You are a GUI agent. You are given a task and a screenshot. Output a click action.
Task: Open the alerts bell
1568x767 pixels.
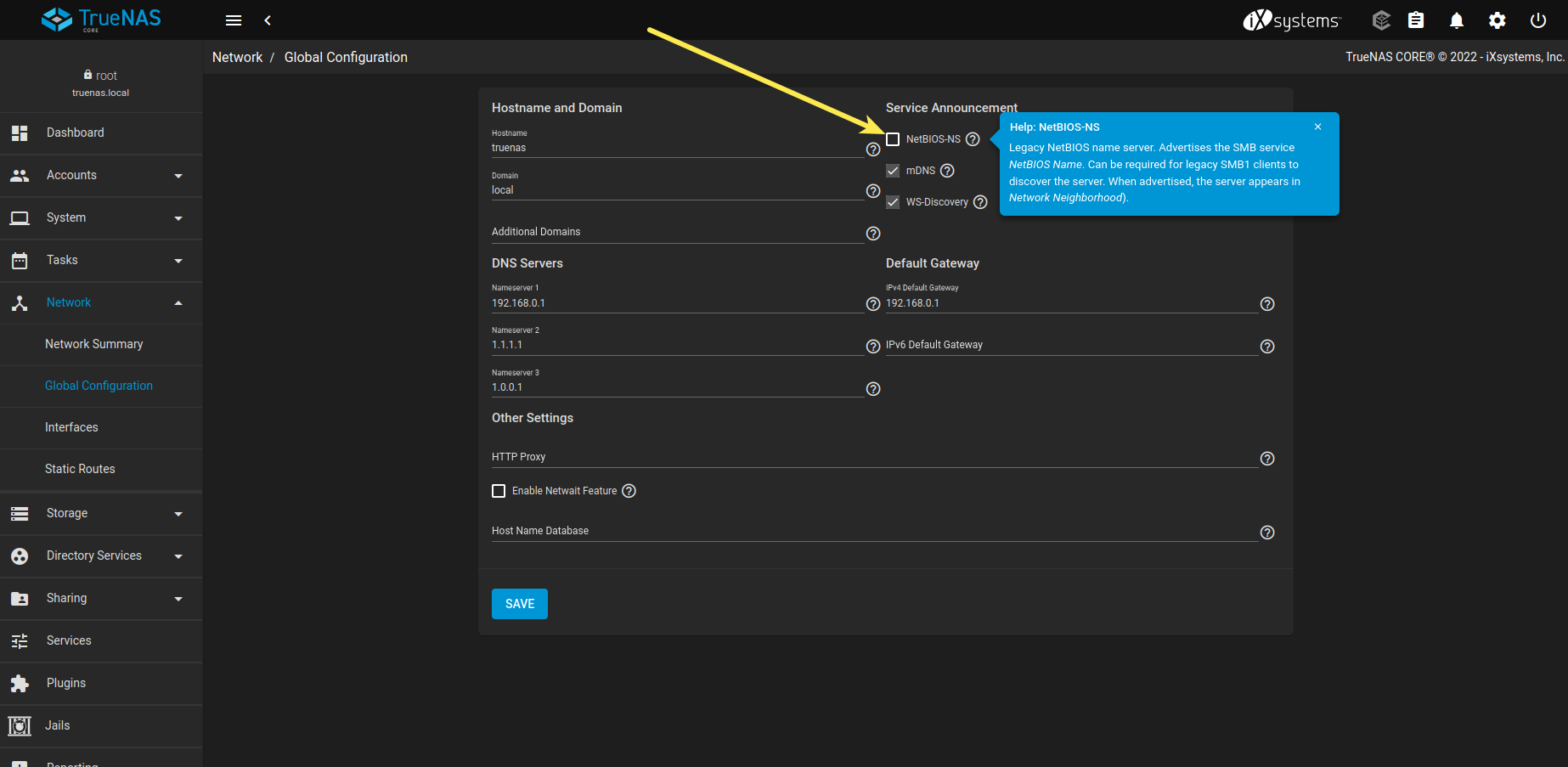pos(1457,20)
